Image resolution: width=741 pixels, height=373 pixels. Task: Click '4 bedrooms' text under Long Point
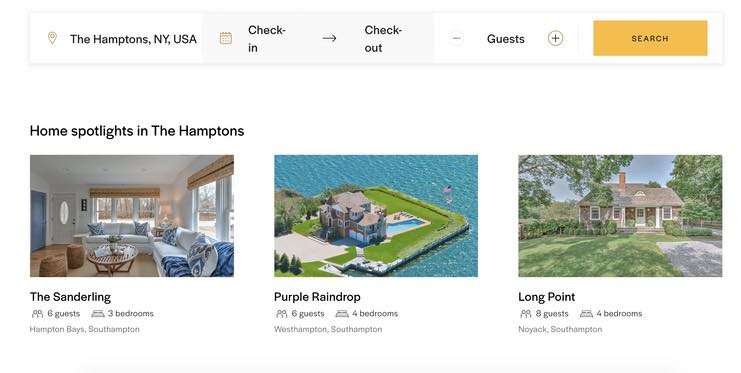pyautogui.click(x=619, y=313)
